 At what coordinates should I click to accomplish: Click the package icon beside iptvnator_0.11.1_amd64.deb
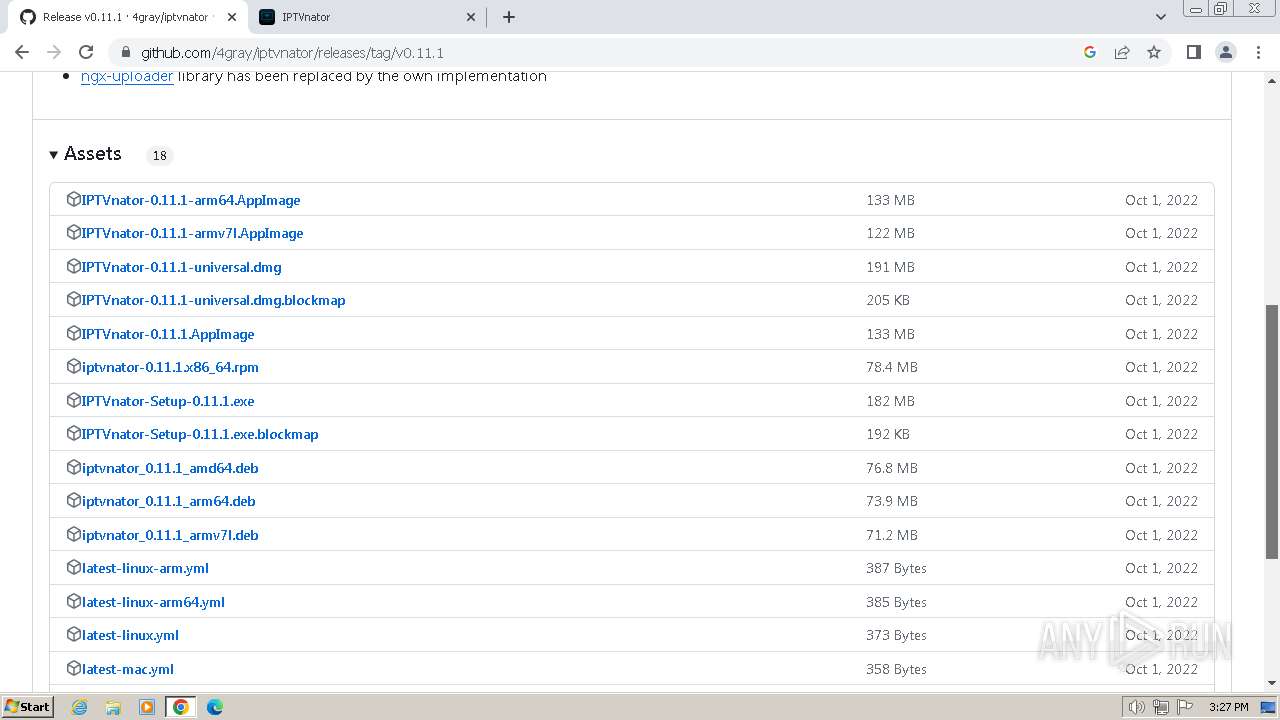coord(73,467)
